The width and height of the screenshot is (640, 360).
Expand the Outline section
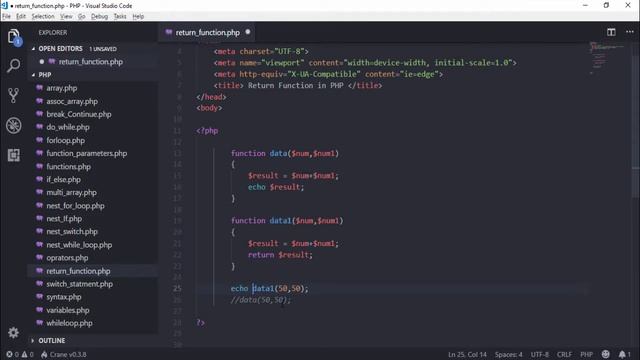click(x=51, y=340)
